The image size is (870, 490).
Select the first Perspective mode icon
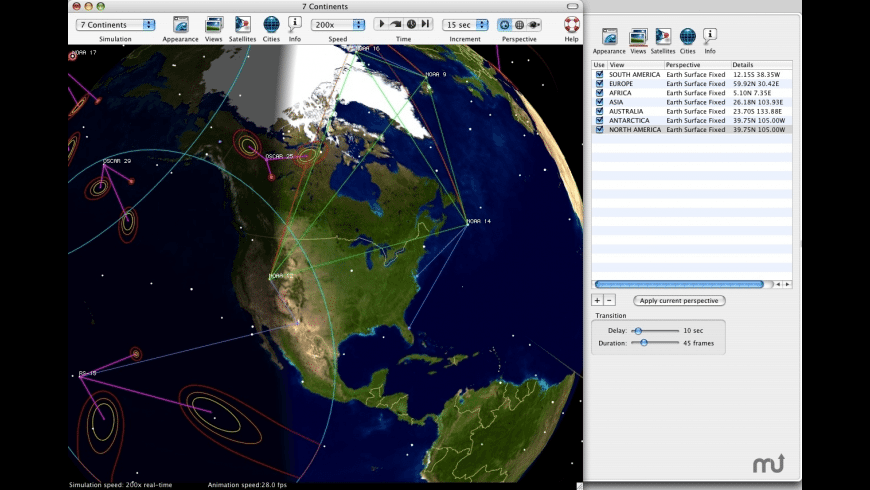[504, 24]
